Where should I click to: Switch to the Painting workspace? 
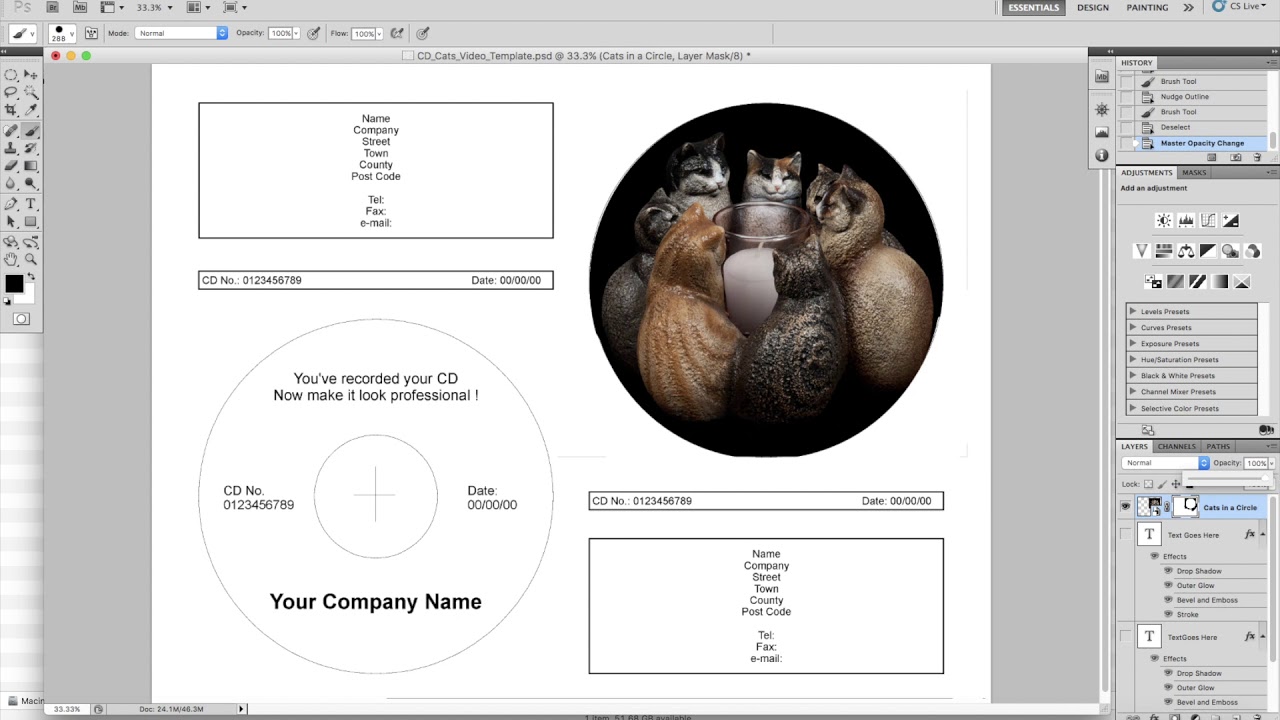[1147, 7]
